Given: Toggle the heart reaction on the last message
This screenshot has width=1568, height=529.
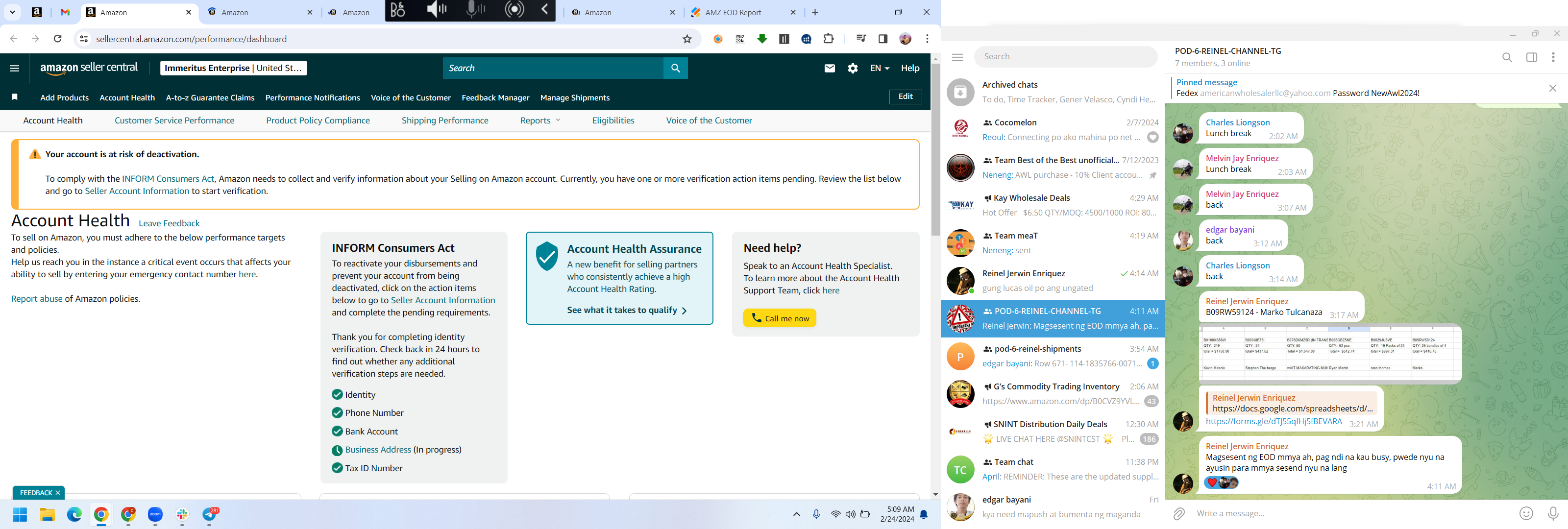Looking at the screenshot, I should tap(1212, 483).
